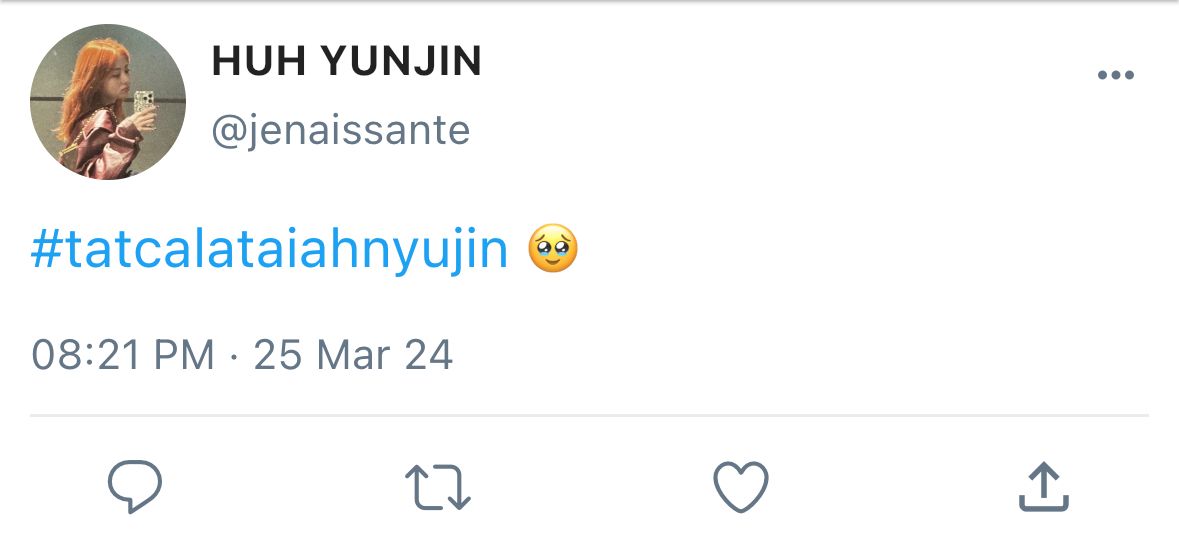Click the 25 Mar 24 date
The image size is (1179, 552).
353,354
